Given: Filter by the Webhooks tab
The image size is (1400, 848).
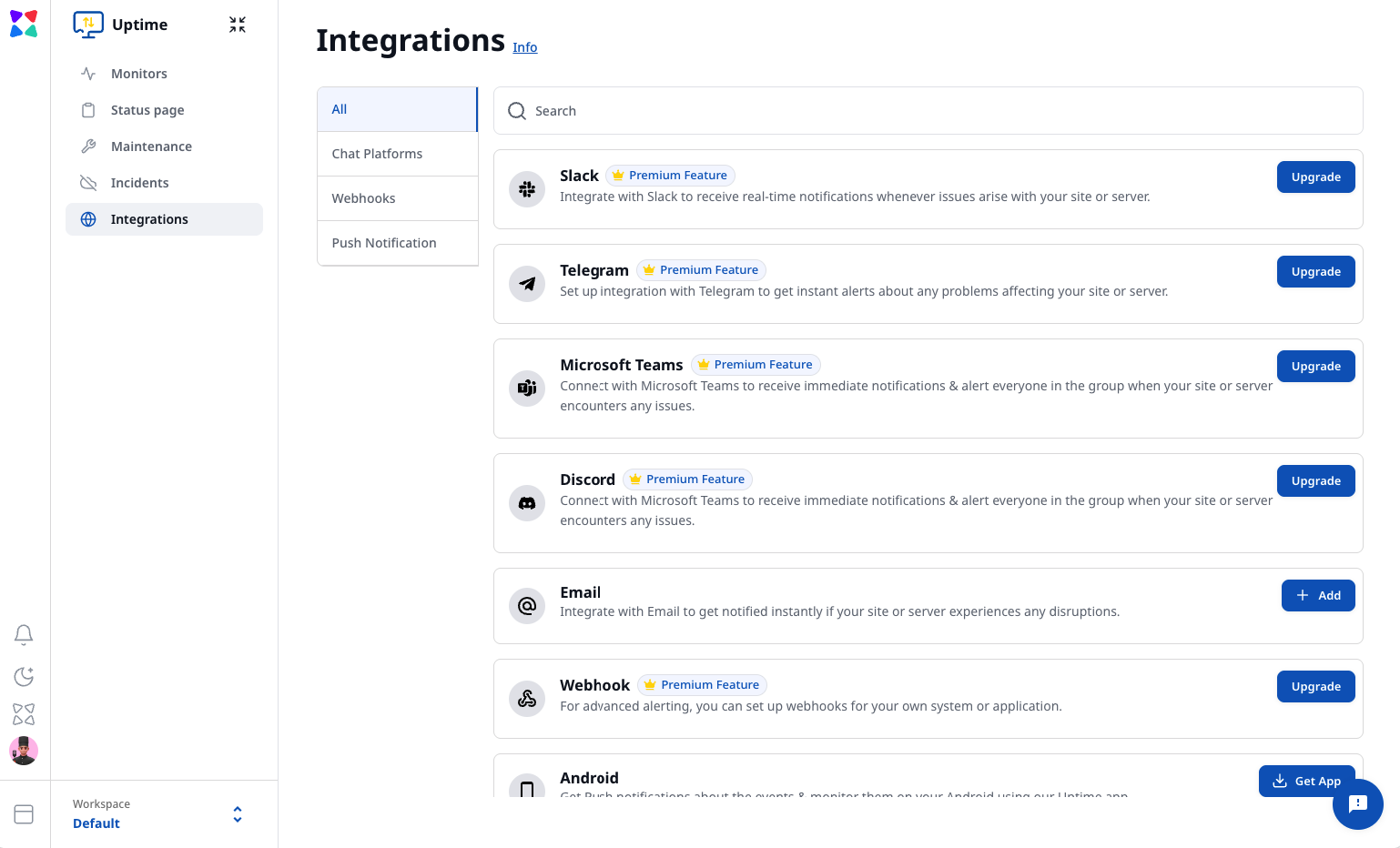Looking at the screenshot, I should click(363, 198).
